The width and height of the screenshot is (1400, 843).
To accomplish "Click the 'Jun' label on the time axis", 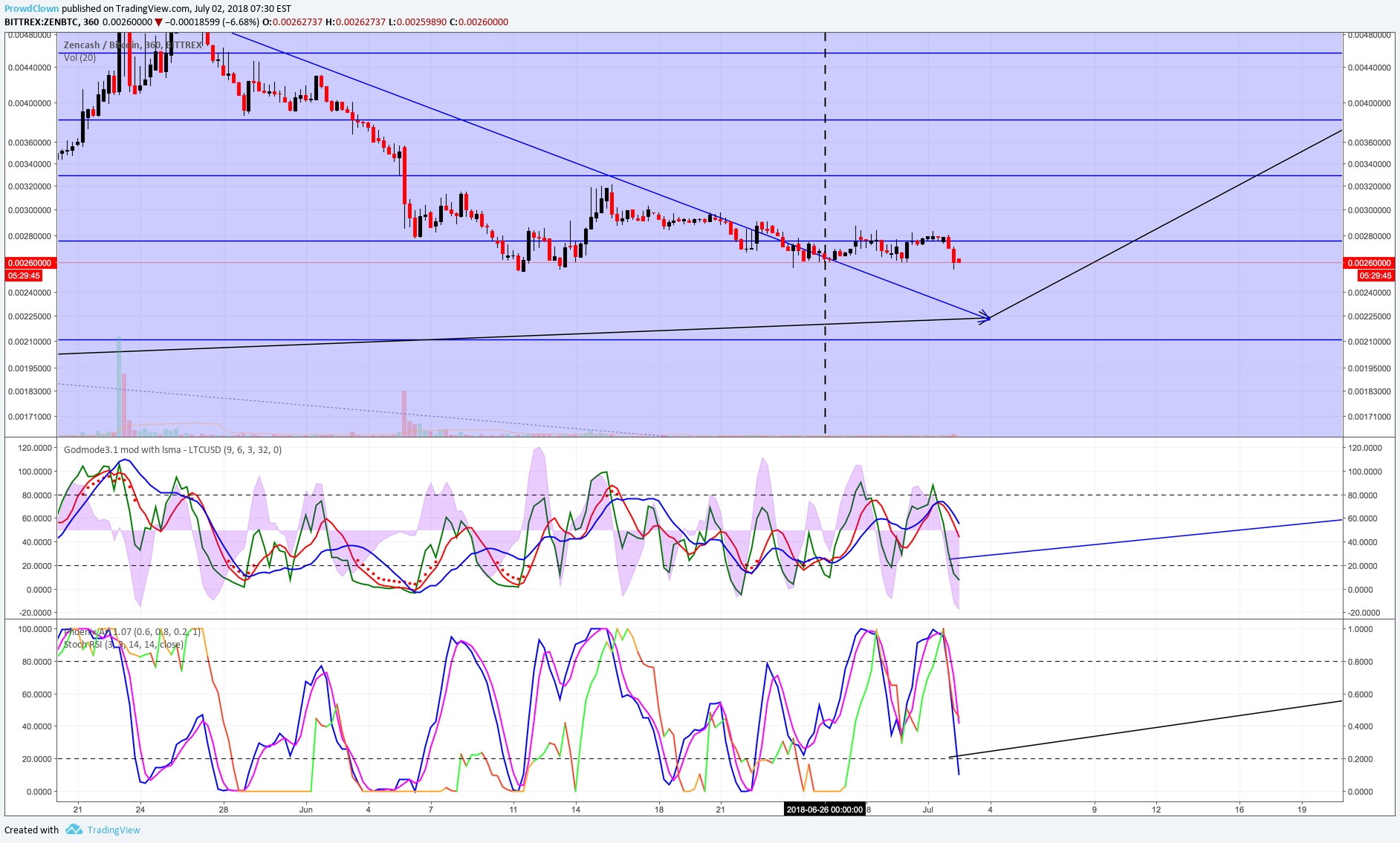I will 306,810.
